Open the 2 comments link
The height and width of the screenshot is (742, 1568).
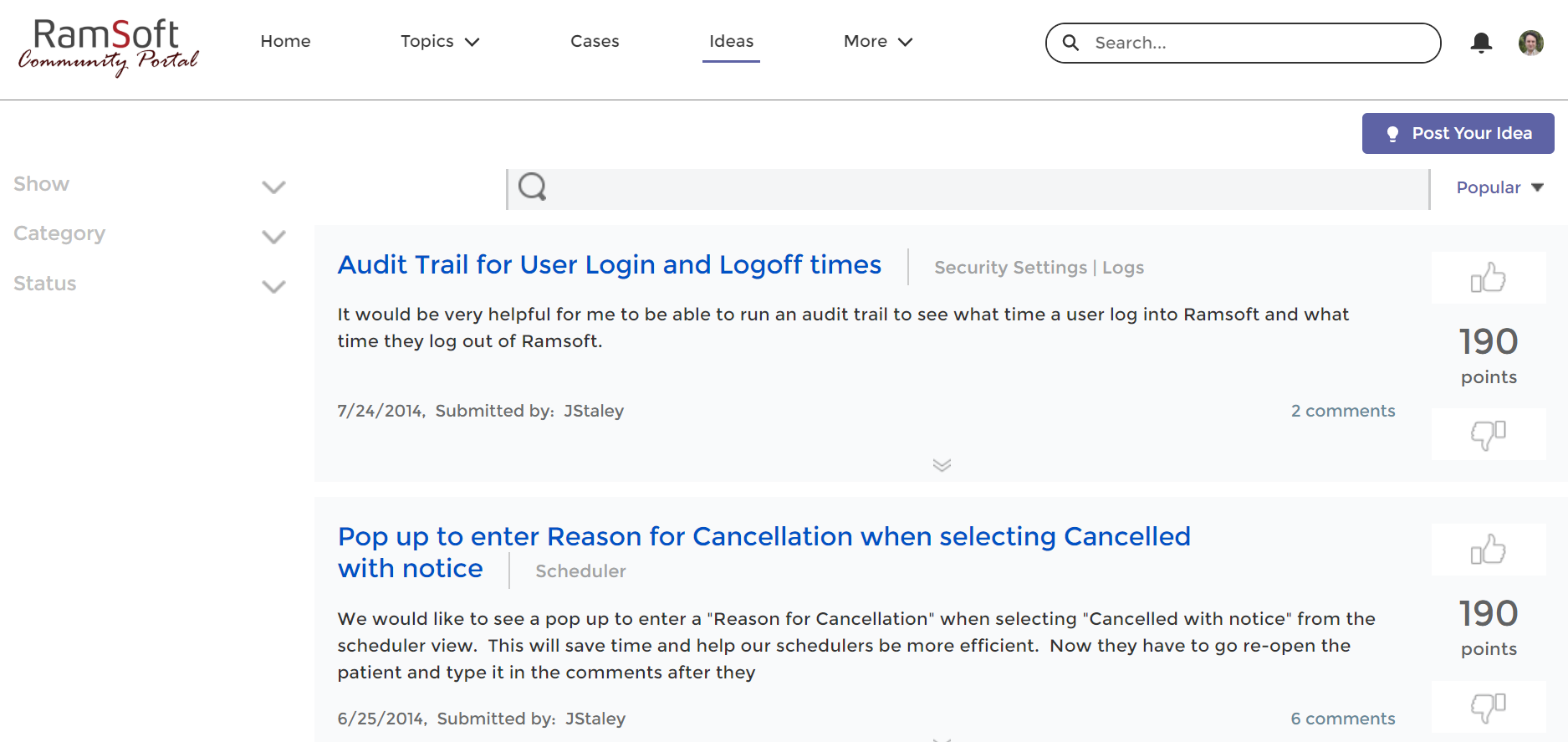1342,411
